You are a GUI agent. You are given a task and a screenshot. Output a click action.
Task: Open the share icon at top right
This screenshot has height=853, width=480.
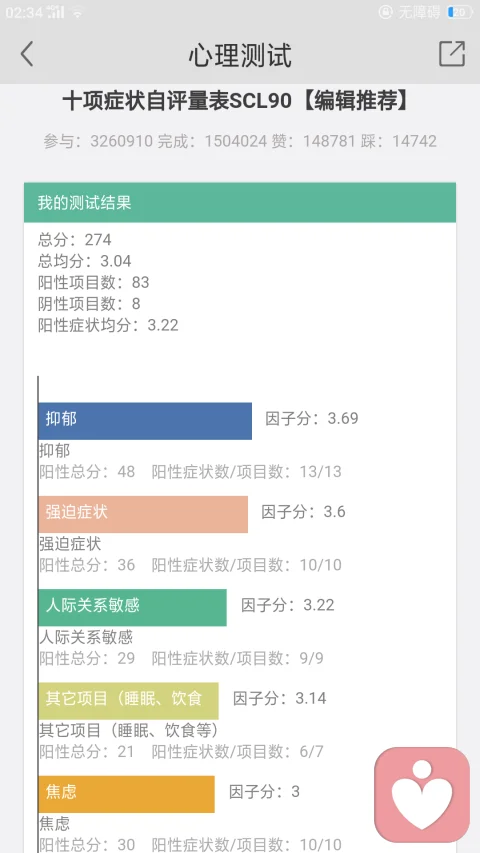point(452,54)
